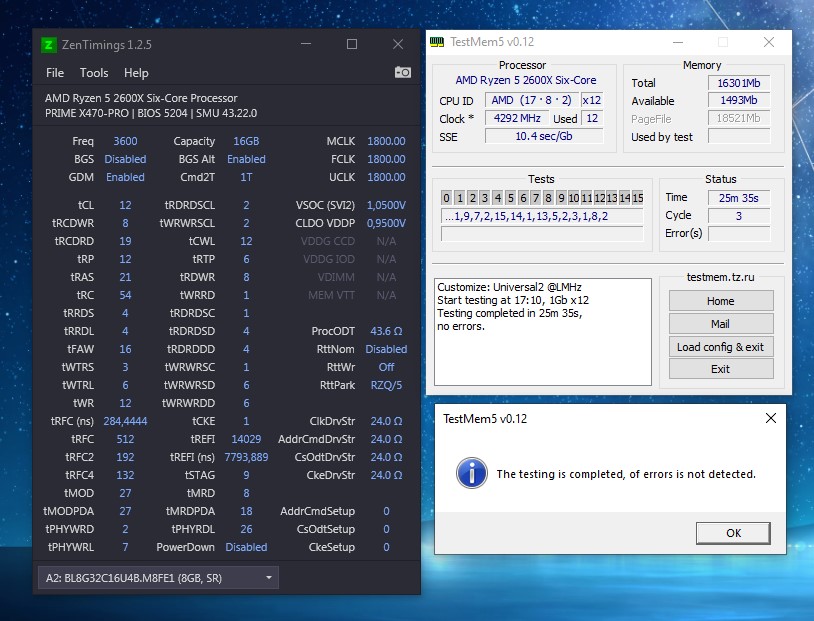814x621 pixels.
Task: Click the Time status 25m 35s
Action: coord(739,198)
